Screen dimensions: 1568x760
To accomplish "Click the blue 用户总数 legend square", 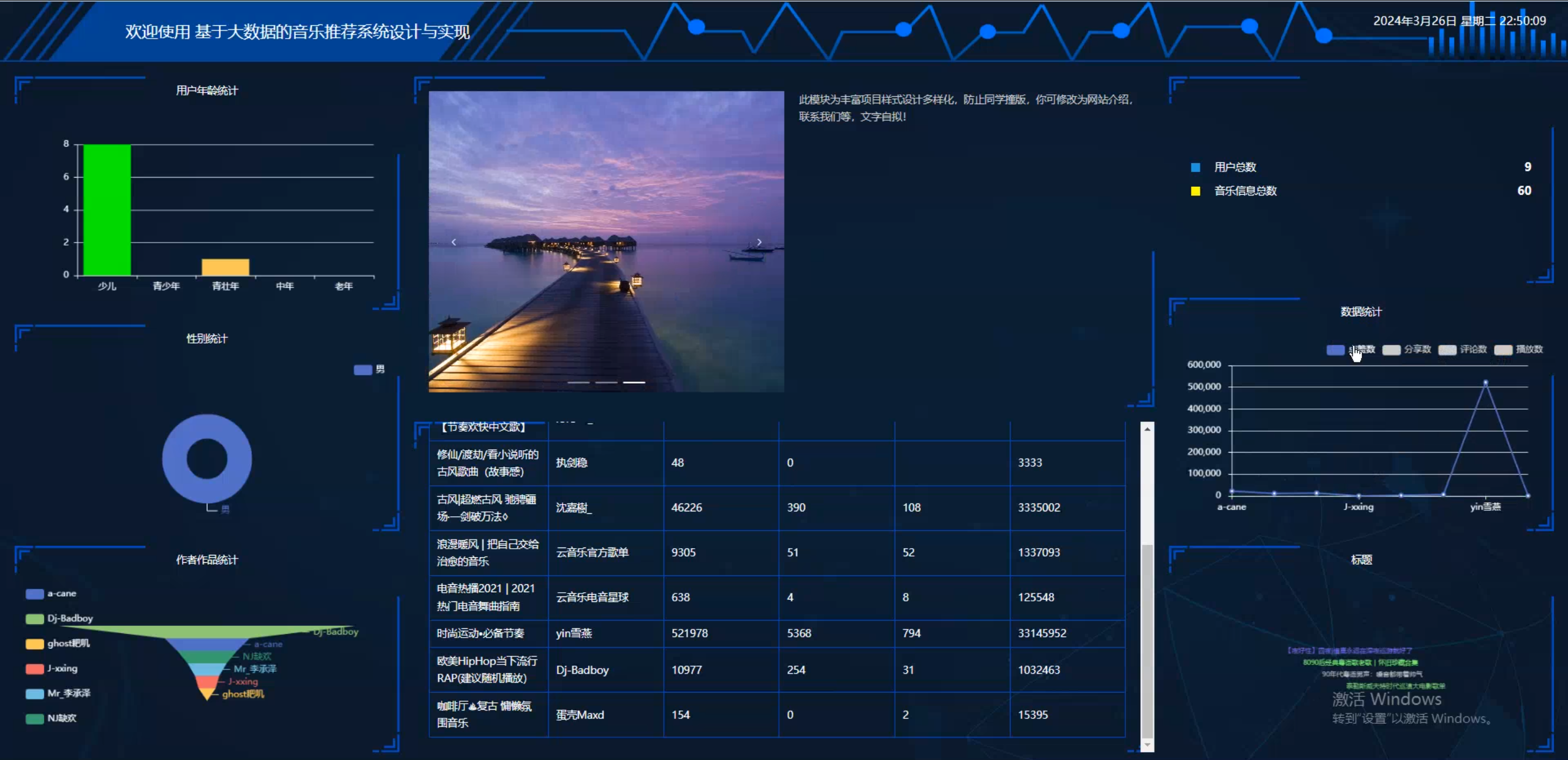I will pyautogui.click(x=1195, y=167).
